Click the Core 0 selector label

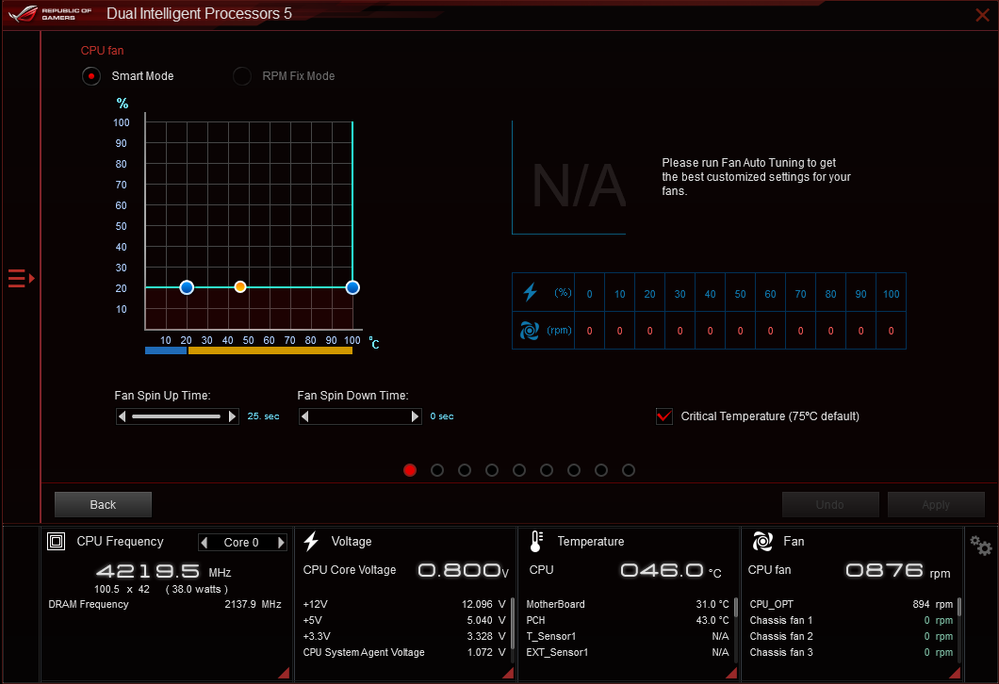[x=241, y=543]
